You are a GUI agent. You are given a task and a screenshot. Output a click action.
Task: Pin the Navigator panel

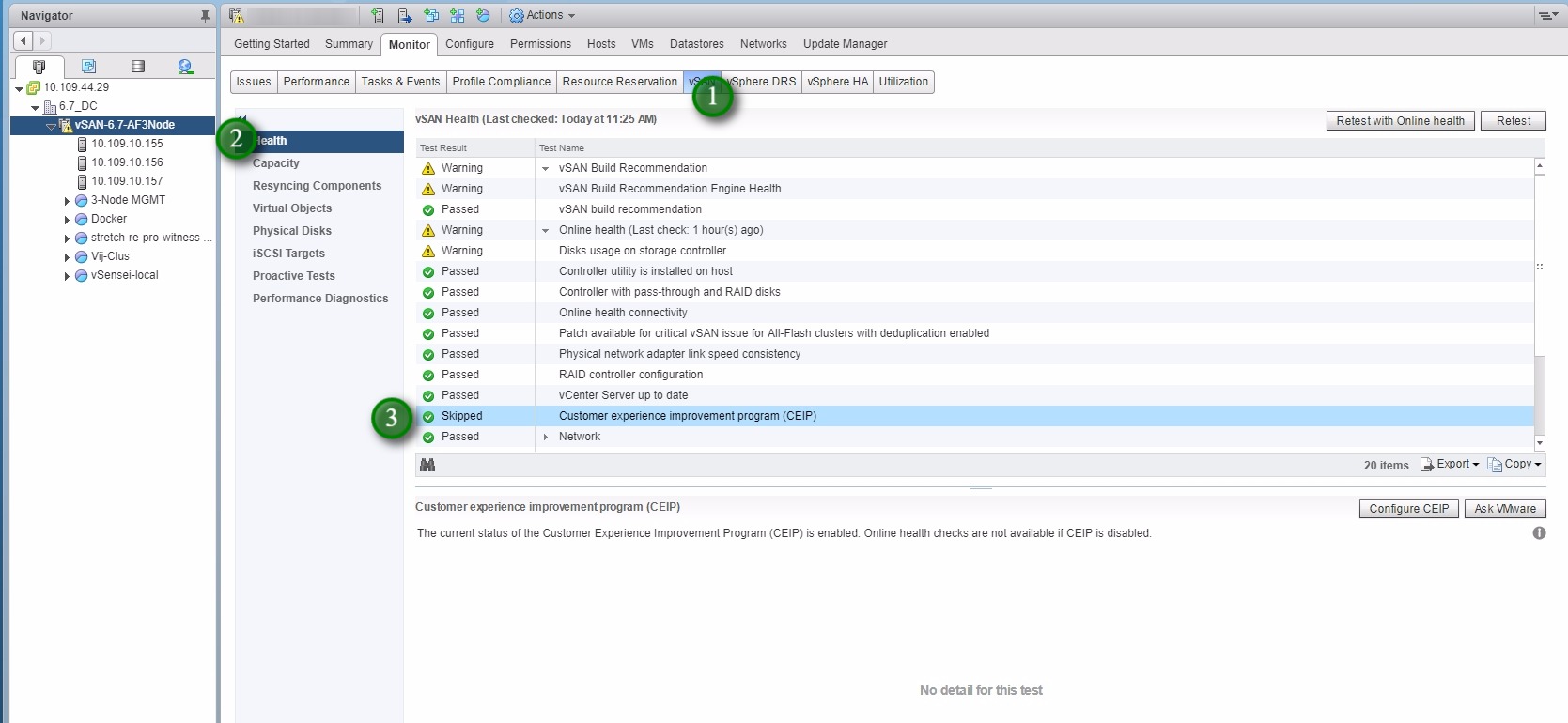click(205, 16)
